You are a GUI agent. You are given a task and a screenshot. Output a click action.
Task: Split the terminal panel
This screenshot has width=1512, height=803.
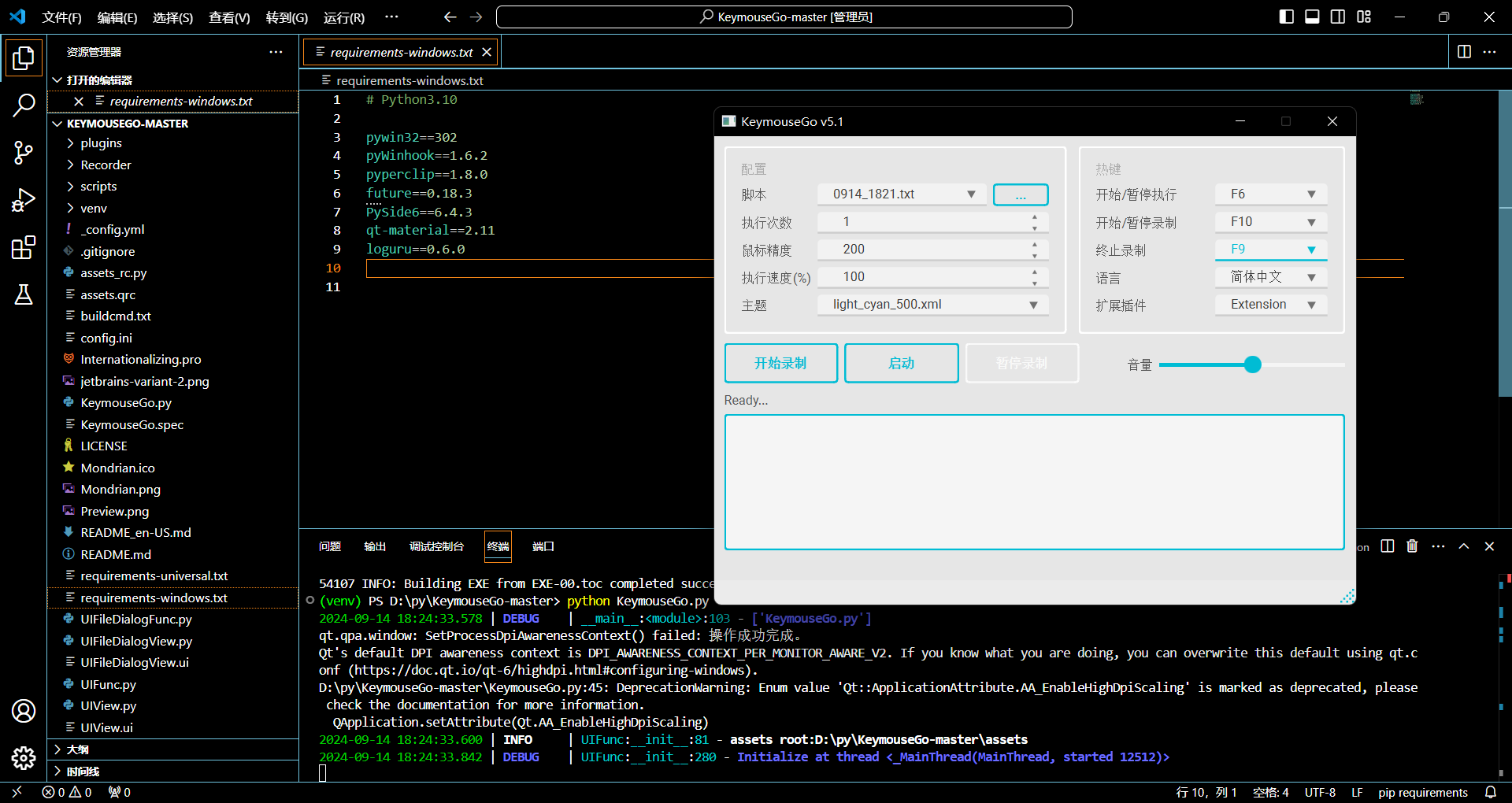coord(1388,546)
